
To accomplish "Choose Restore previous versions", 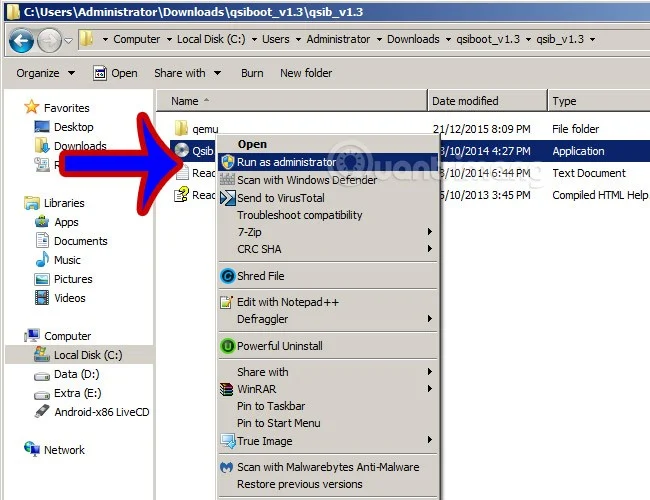I will tap(327, 484).
